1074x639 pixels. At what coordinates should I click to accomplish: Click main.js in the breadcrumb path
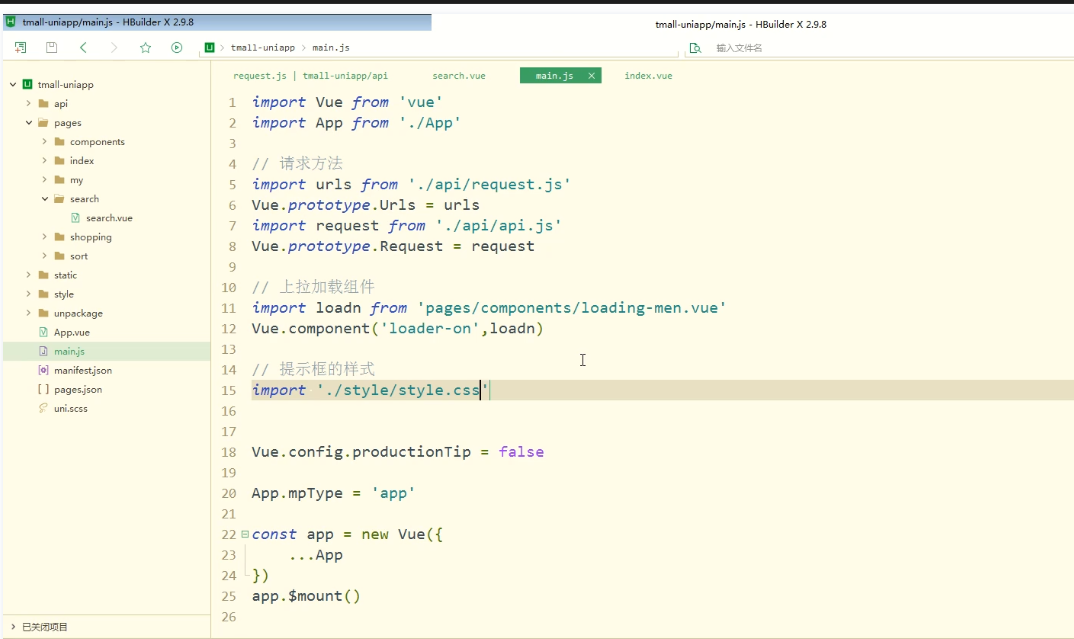331,47
